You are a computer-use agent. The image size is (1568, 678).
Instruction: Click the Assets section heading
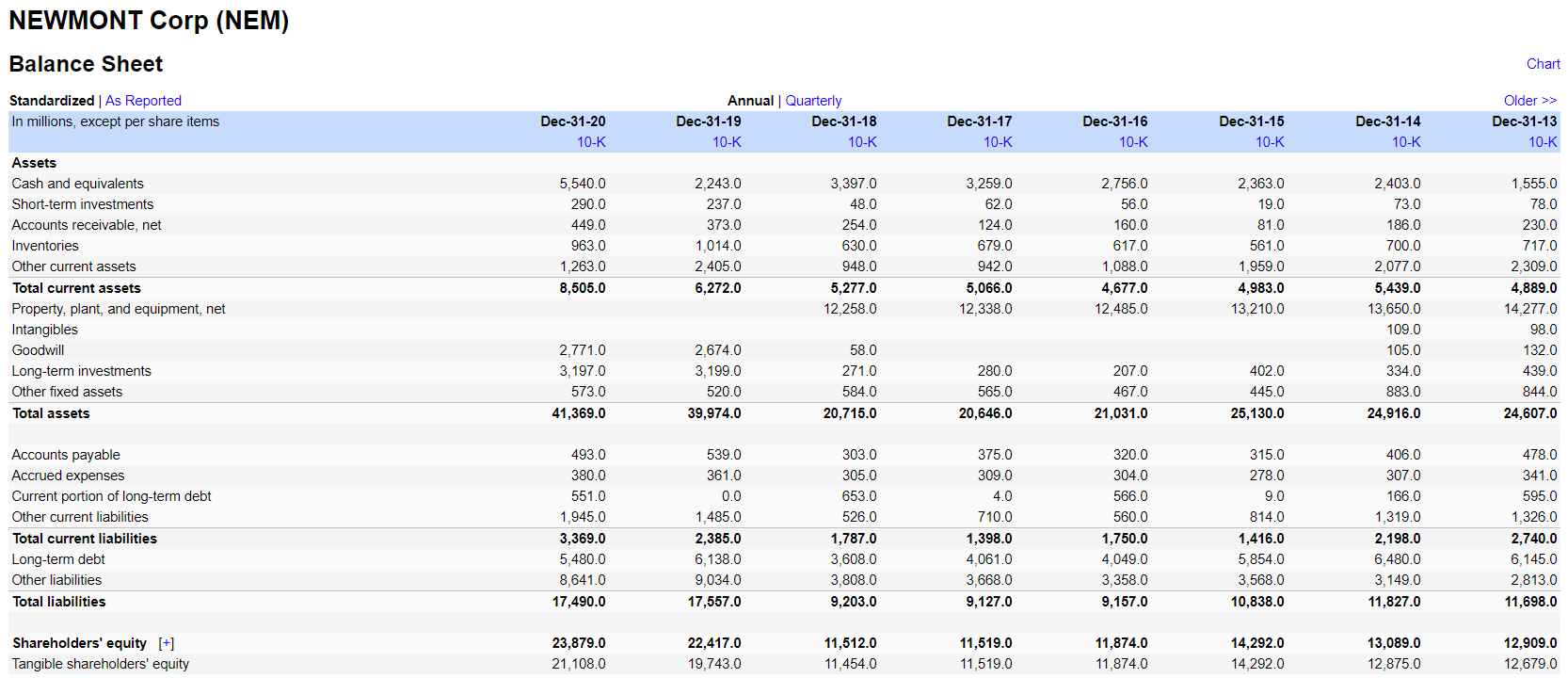pos(34,163)
